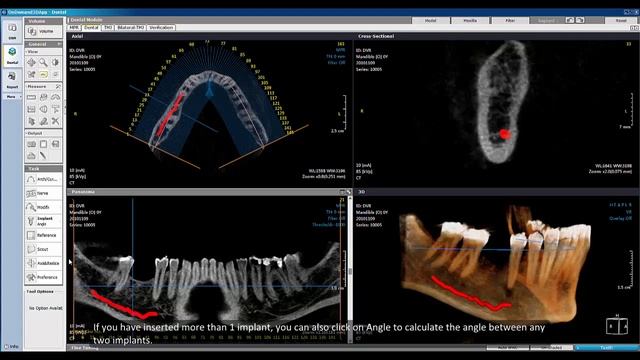Click the blue Task button in status bar
The height and width of the screenshot is (360, 640).
606,348
